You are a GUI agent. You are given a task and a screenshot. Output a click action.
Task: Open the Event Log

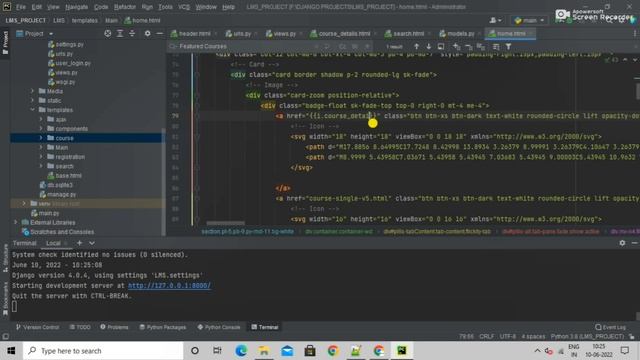click(x=611, y=327)
